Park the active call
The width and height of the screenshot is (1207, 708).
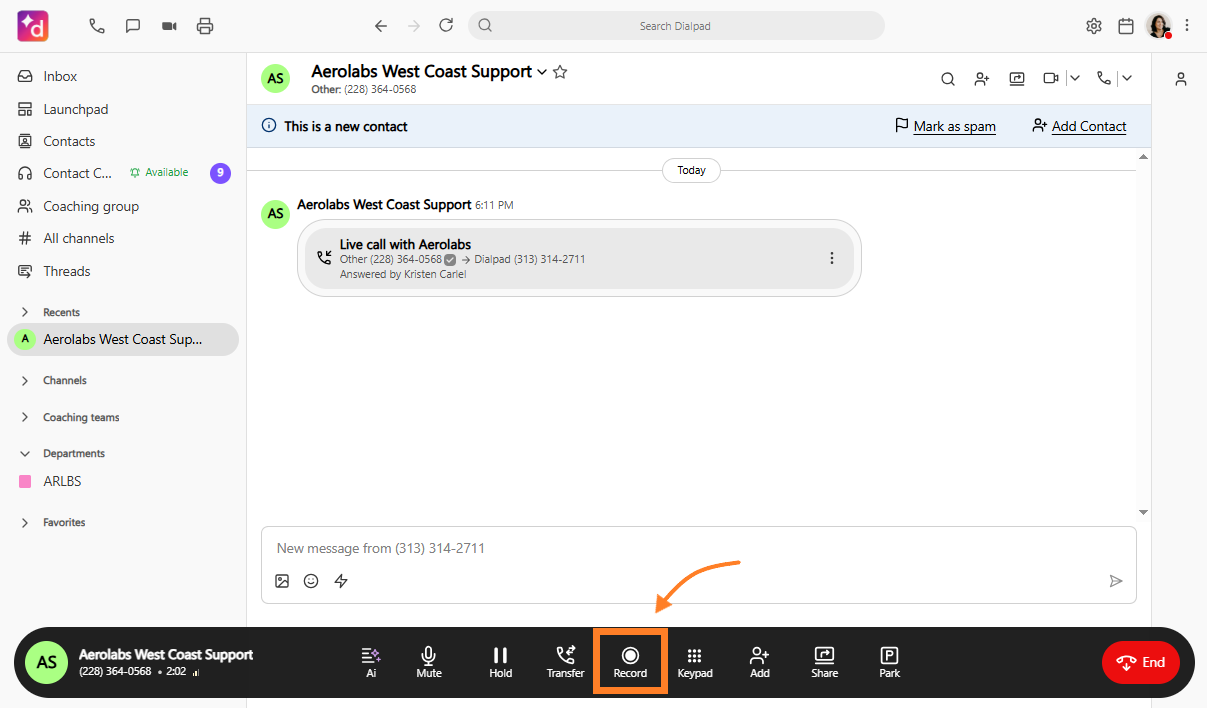click(x=890, y=662)
